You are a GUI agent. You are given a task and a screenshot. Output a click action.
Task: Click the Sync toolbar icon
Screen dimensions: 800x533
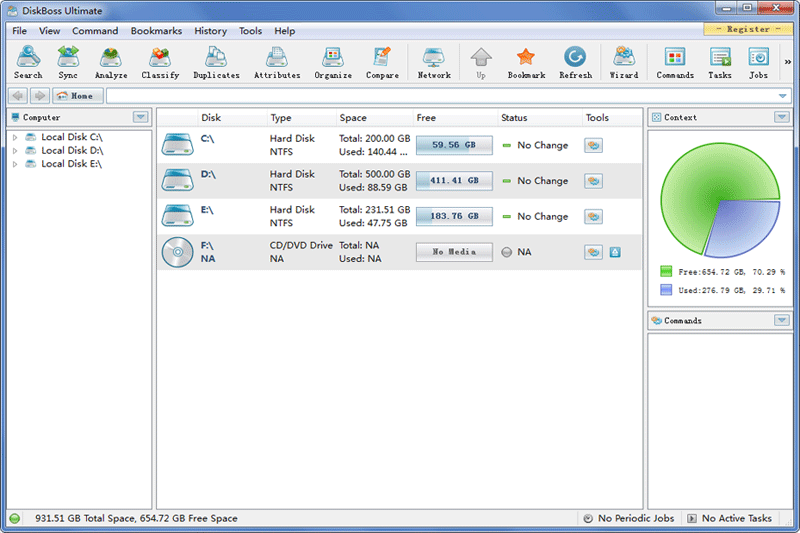click(x=68, y=62)
